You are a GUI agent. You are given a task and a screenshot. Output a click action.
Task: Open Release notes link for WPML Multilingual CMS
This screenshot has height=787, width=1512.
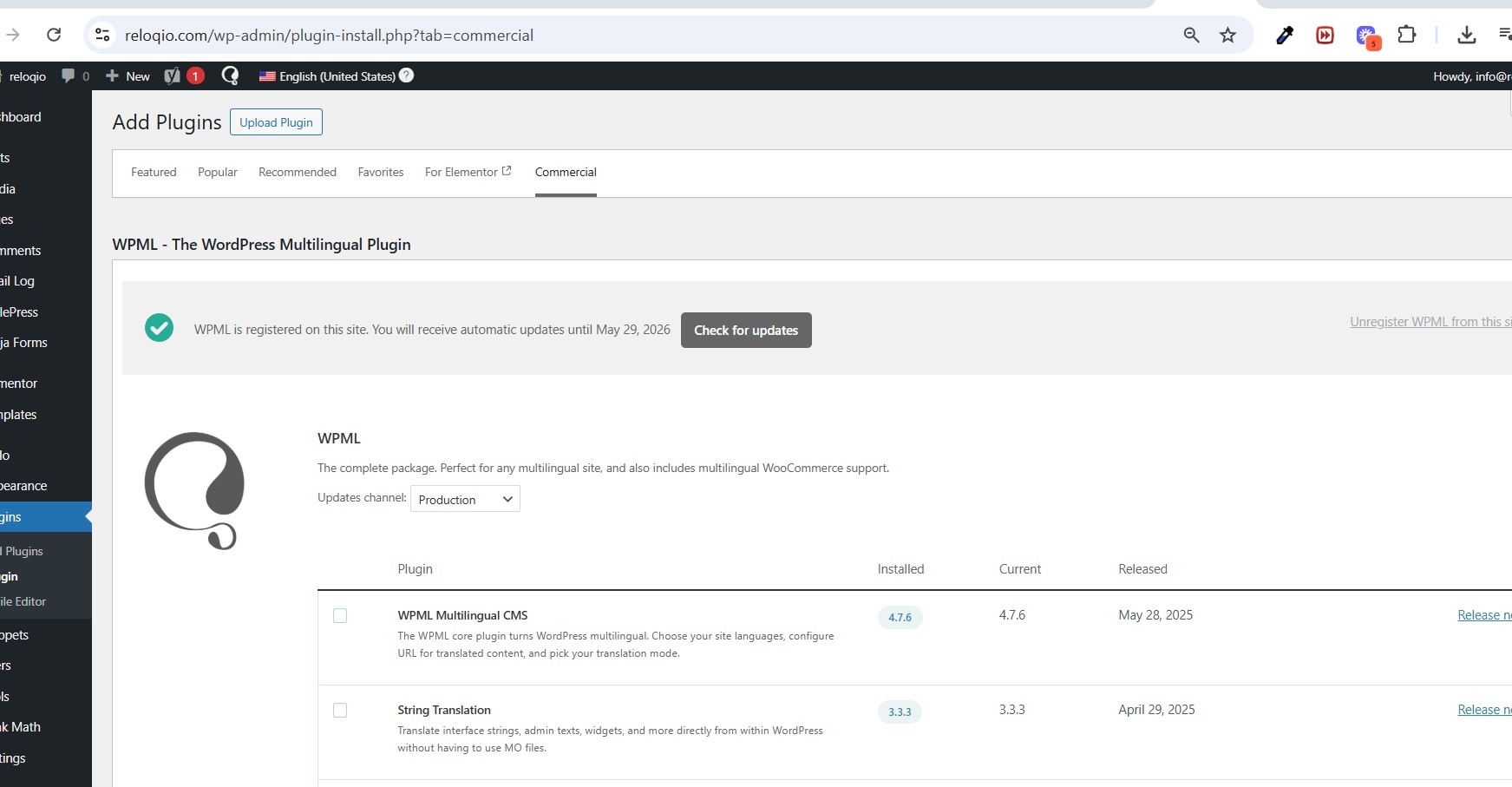(x=1484, y=615)
